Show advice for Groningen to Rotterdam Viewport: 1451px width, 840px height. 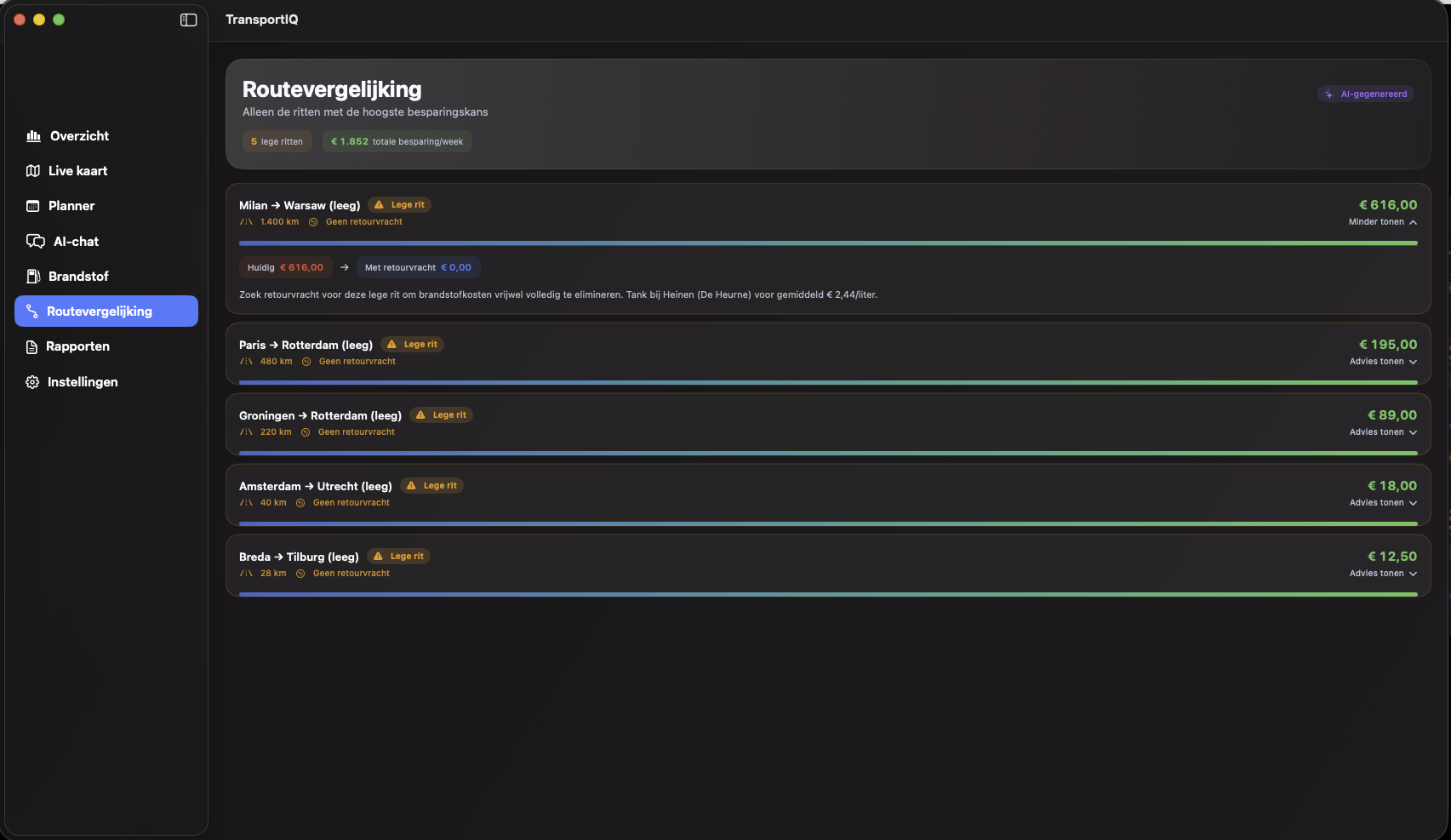(x=1382, y=432)
